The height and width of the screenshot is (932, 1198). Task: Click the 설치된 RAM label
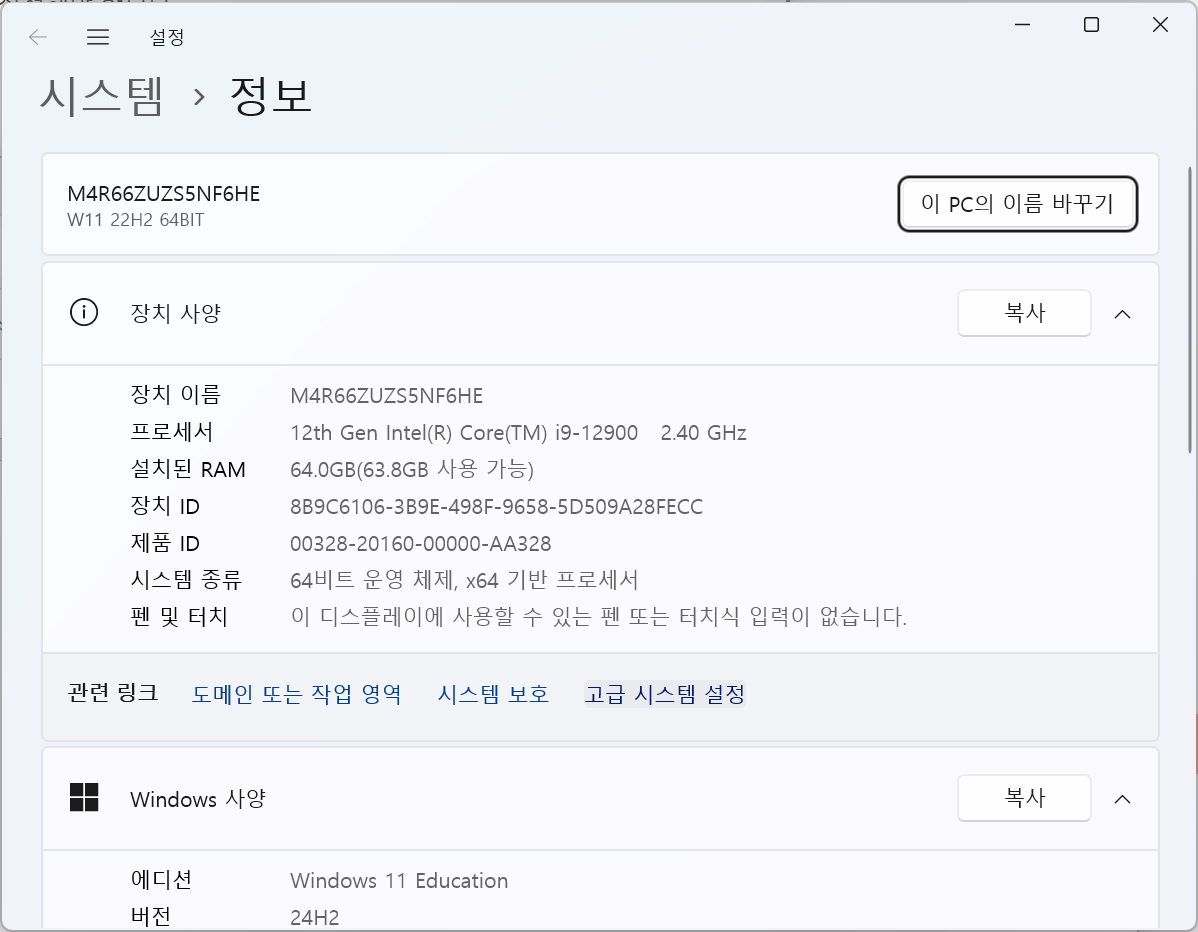point(188,469)
